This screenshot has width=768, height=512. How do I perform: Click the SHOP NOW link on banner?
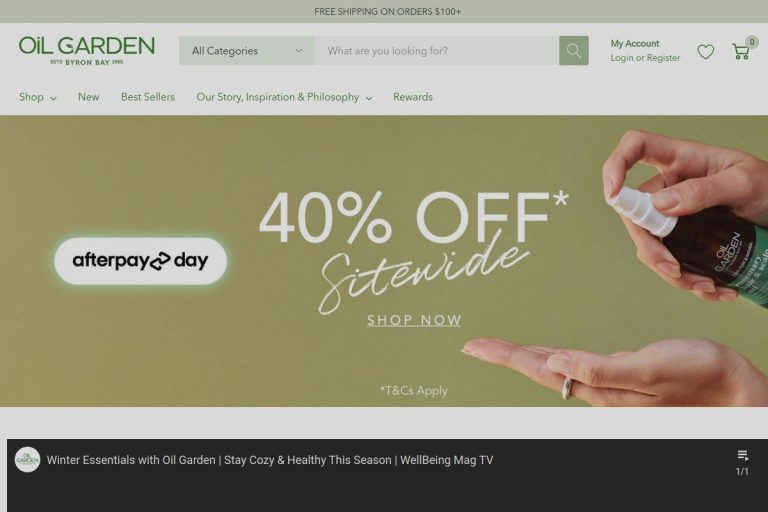click(x=414, y=320)
